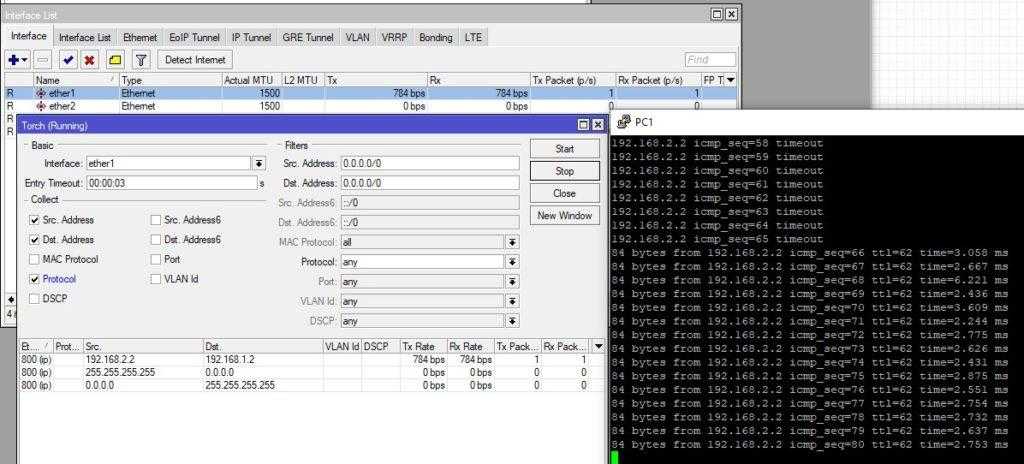Open the funnel Filter icon
The height and width of the screenshot is (464, 1024).
(141, 60)
